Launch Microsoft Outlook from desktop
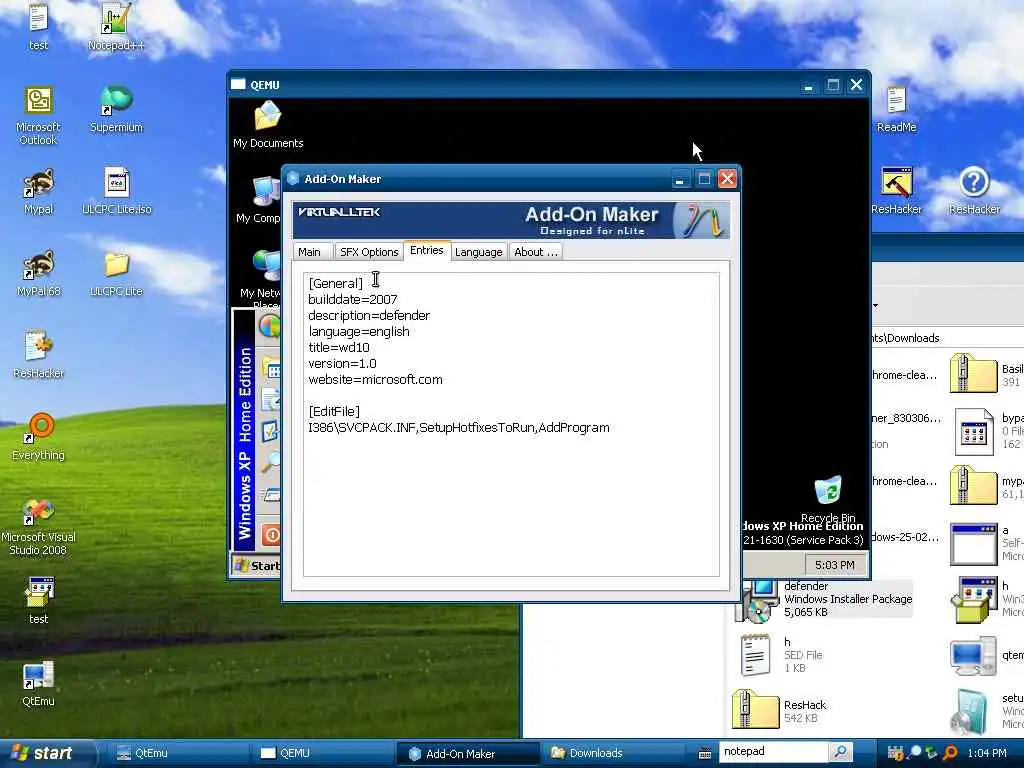The height and width of the screenshot is (768, 1024). pos(38,116)
